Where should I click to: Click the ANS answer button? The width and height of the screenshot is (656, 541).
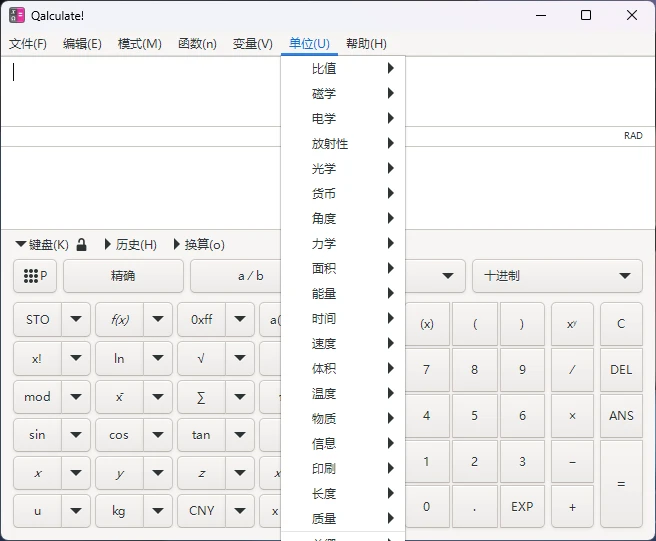click(621, 415)
